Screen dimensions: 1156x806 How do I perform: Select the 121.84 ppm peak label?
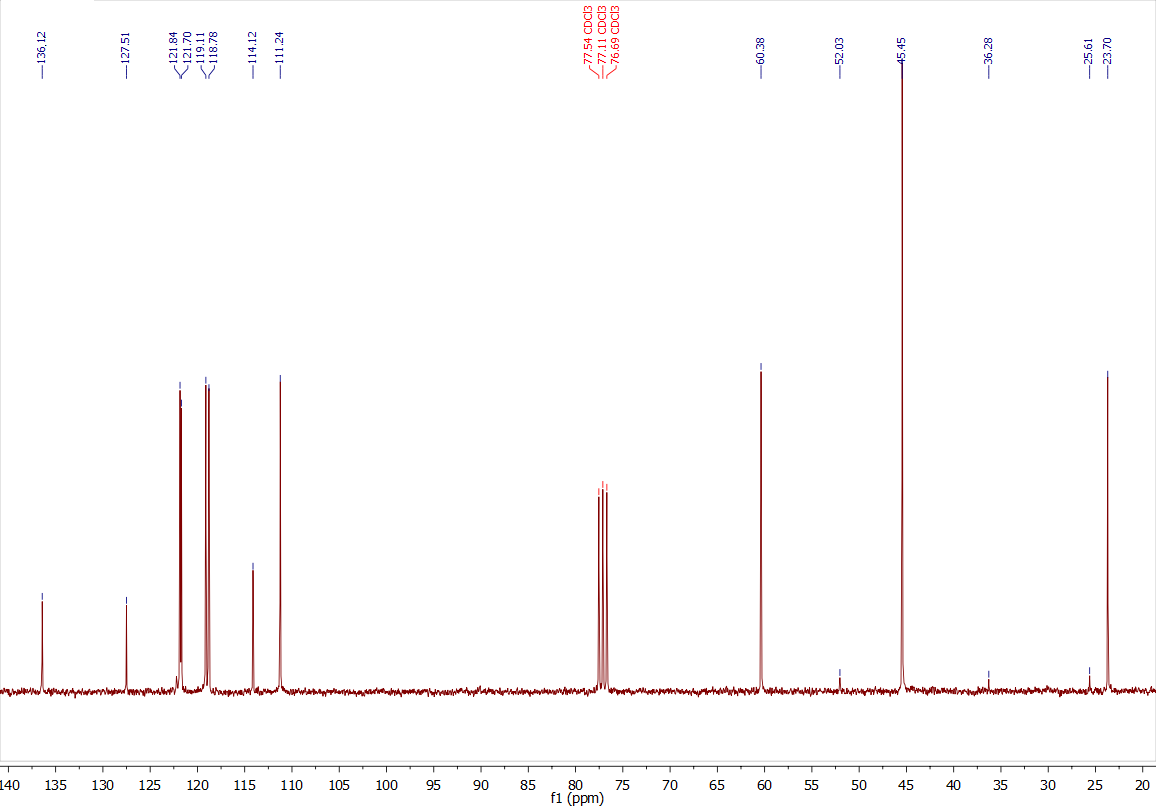(171, 47)
